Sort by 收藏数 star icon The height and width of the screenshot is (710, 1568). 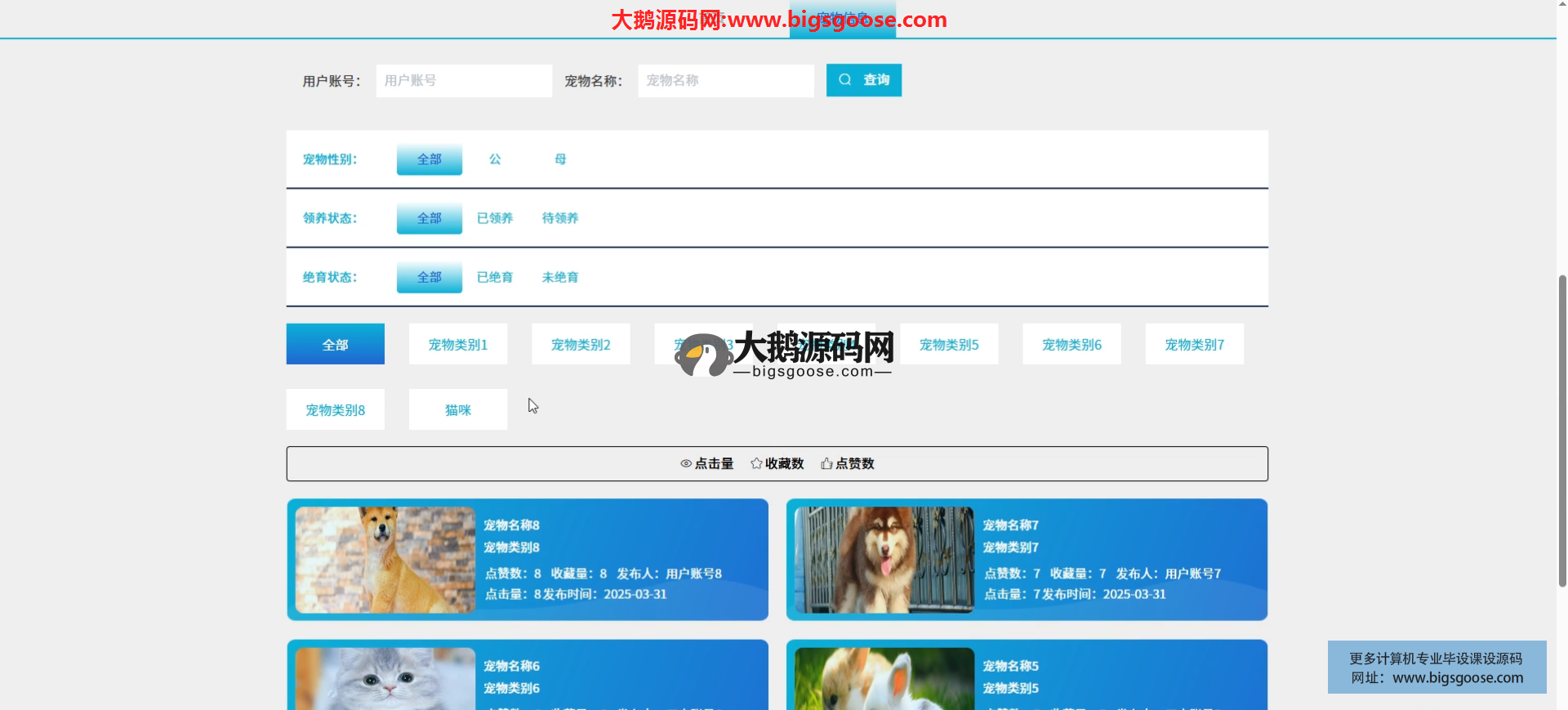(x=756, y=464)
